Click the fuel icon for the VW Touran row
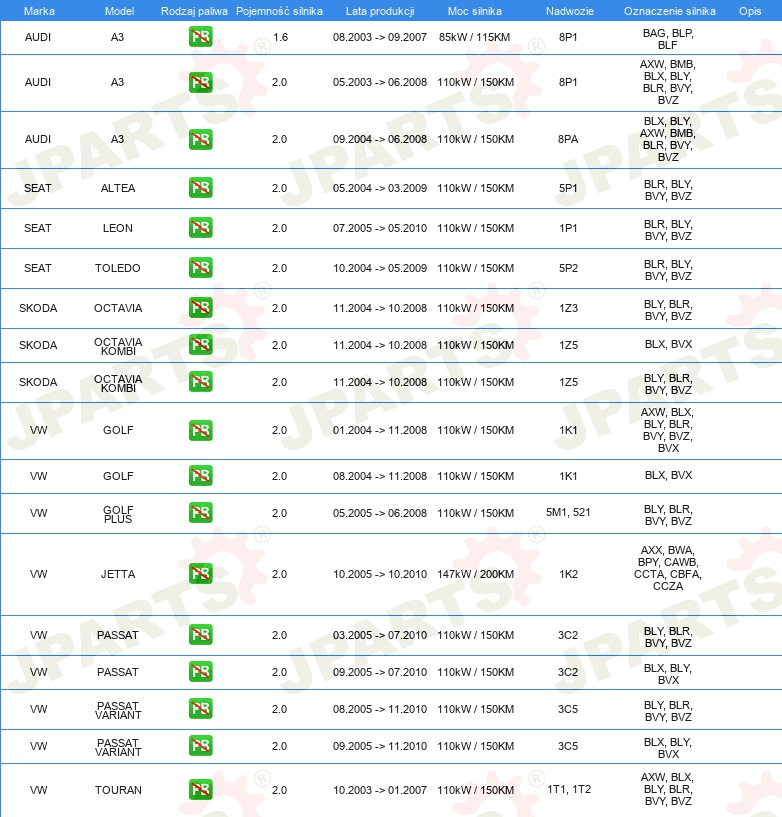The height and width of the screenshot is (817, 782). pyautogui.click(x=201, y=789)
